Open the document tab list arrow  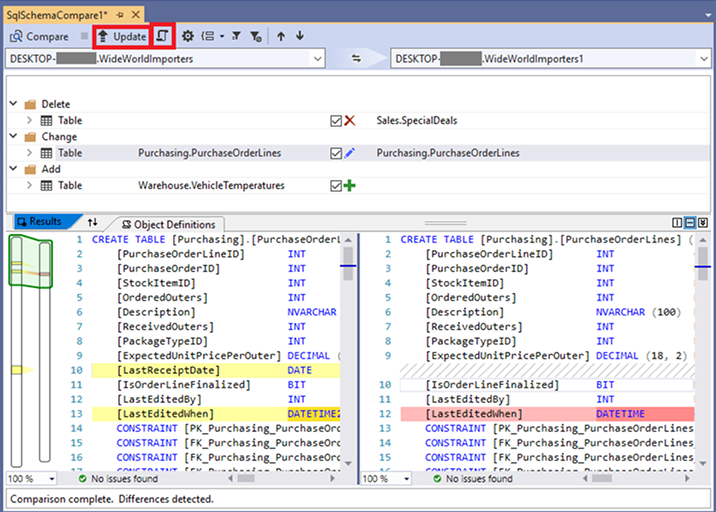(x=707, y=15)
